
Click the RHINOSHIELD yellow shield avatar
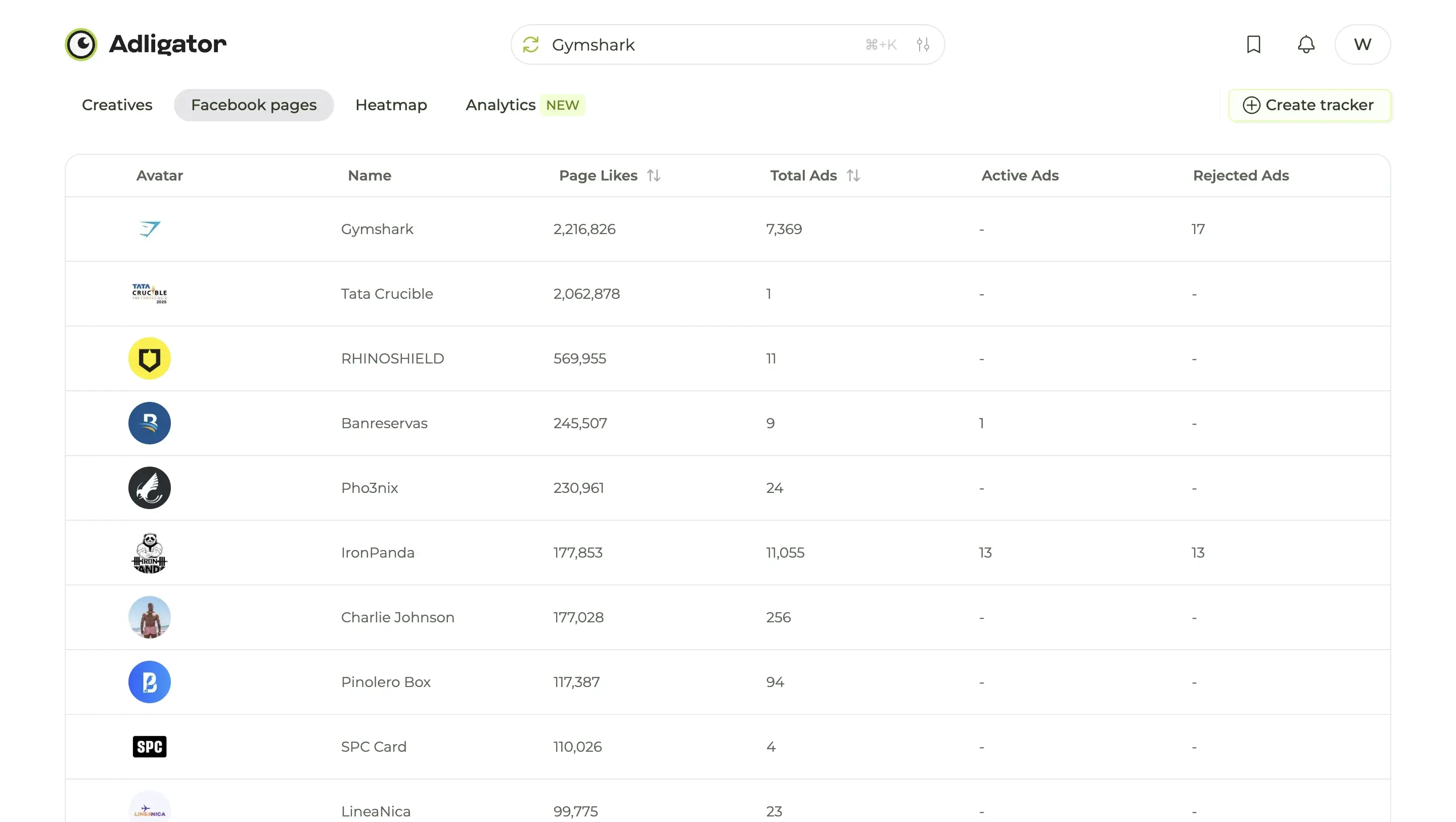149,358
